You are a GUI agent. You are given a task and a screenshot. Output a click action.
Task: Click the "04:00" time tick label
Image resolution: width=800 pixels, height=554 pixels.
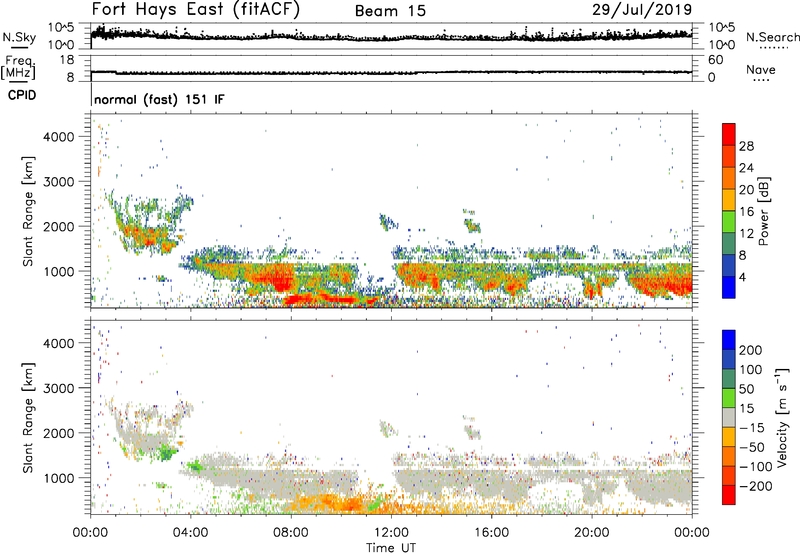click(x=191, y=533)
